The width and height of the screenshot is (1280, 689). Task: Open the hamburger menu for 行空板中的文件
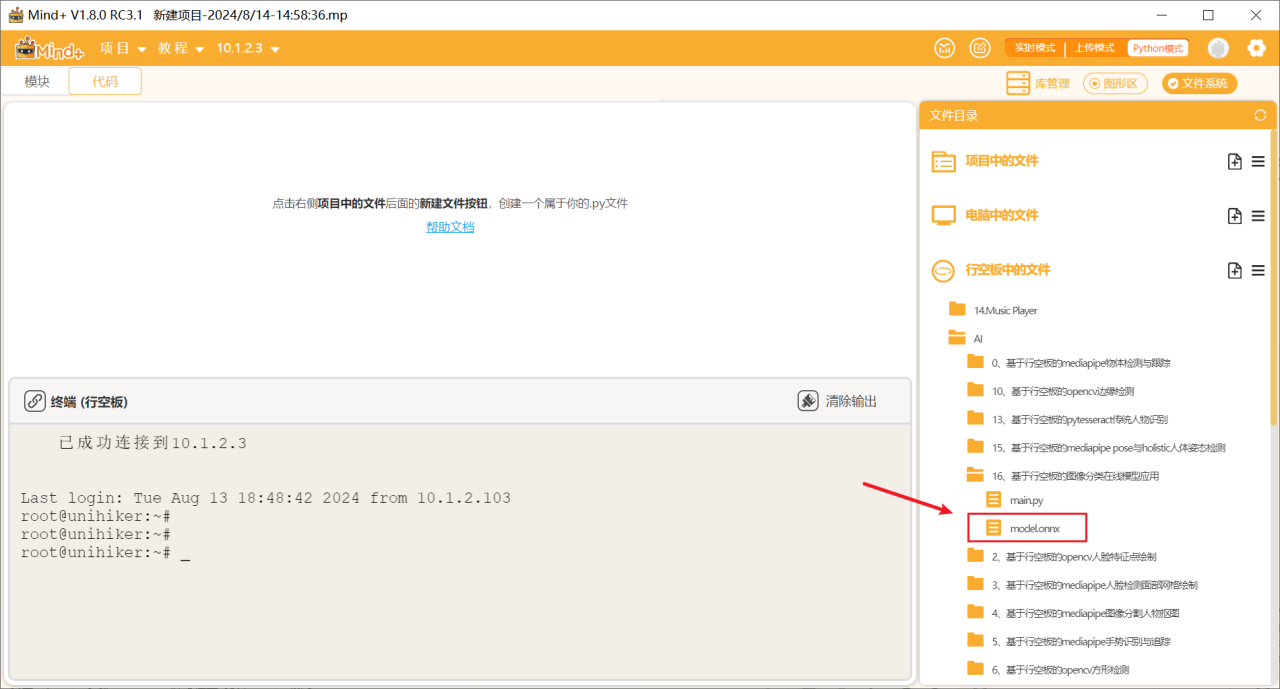tap(1258, 270)
